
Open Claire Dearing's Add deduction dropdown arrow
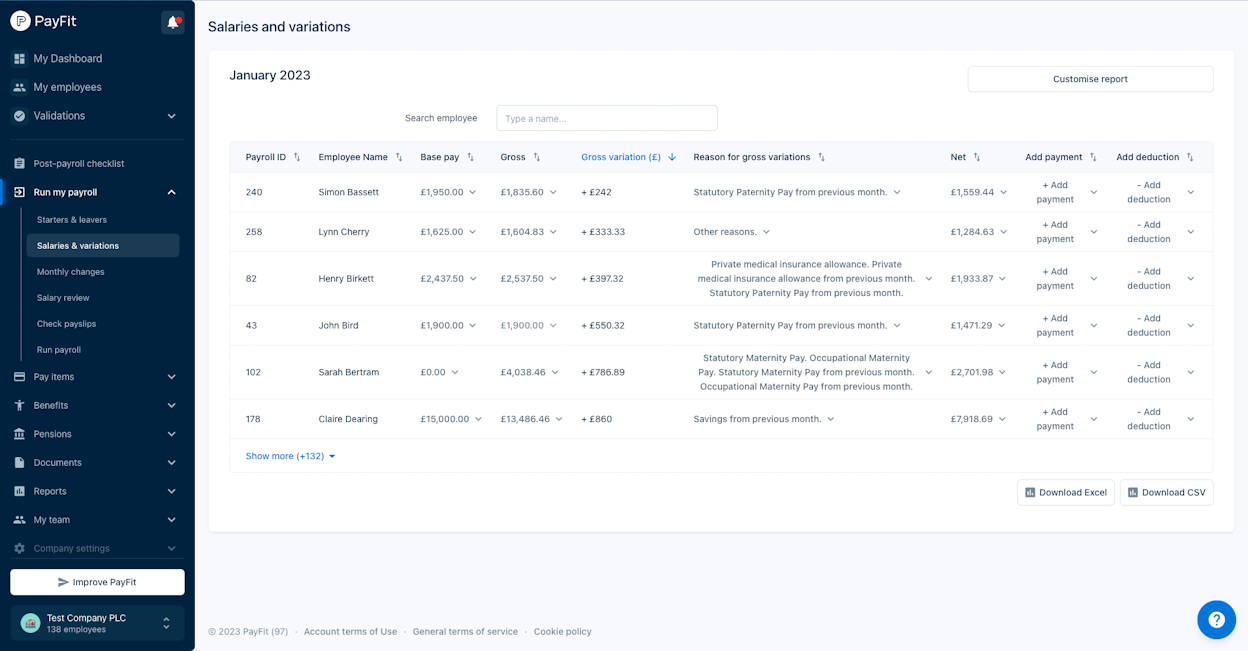(1190, 419)
